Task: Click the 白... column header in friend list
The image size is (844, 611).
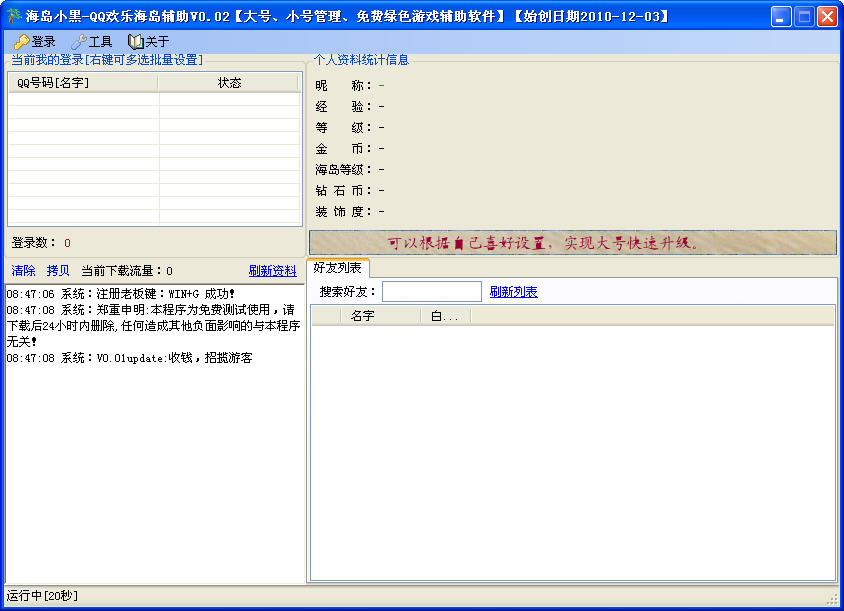Action: point(445,315)
